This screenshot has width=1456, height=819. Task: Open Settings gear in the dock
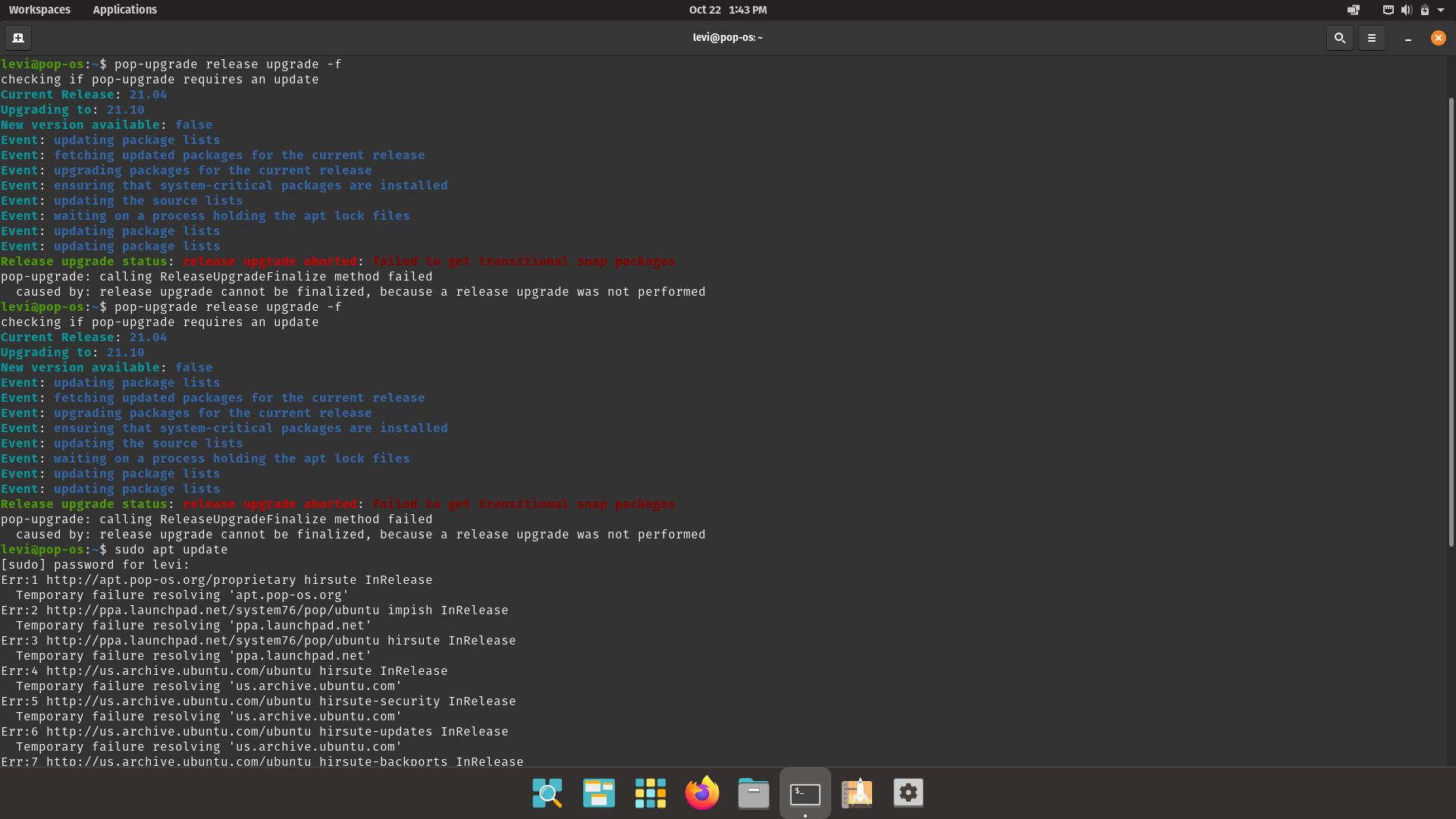click(908, 793)
